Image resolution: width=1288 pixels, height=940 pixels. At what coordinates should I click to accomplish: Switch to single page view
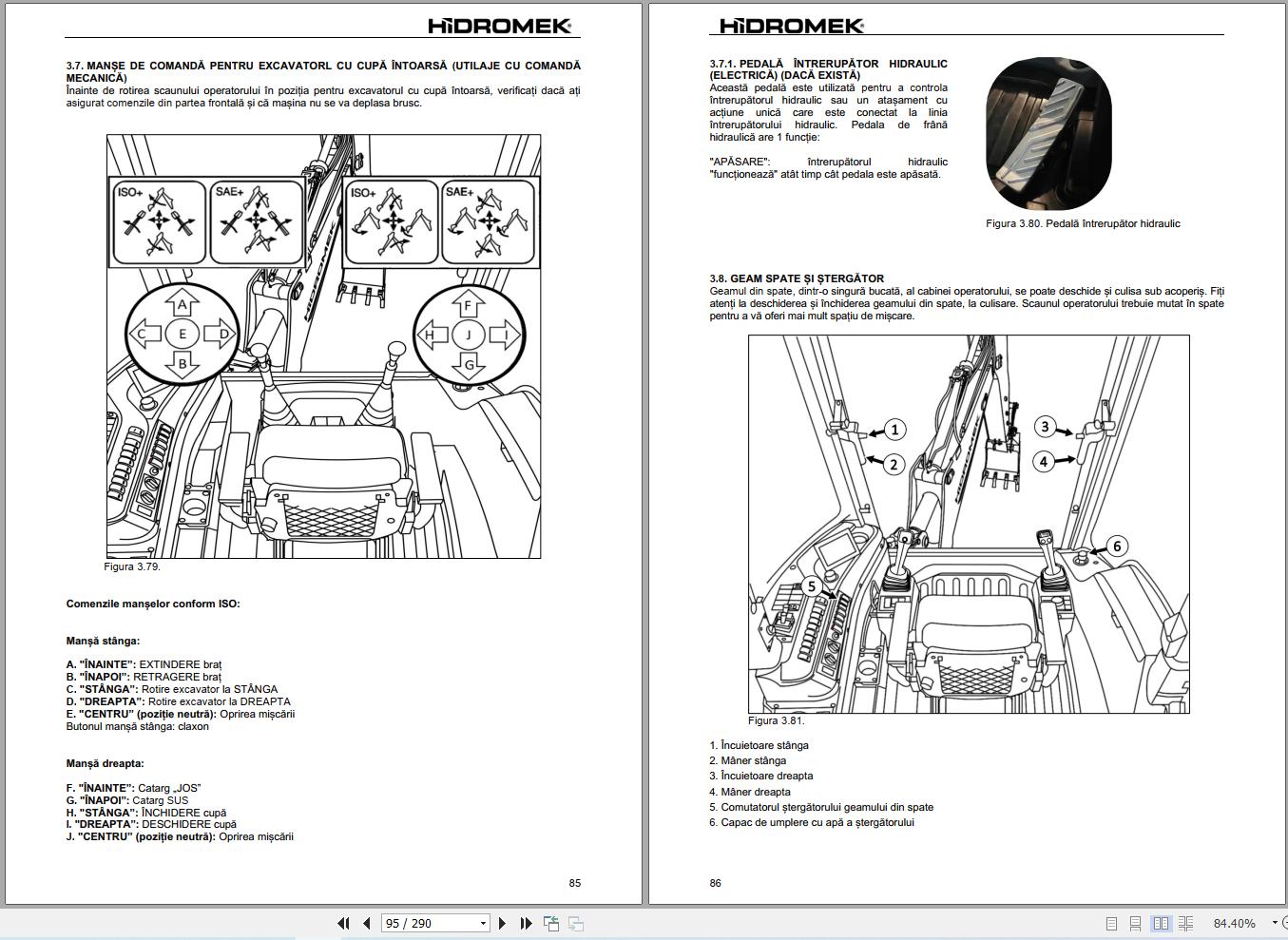[1111, 923]
